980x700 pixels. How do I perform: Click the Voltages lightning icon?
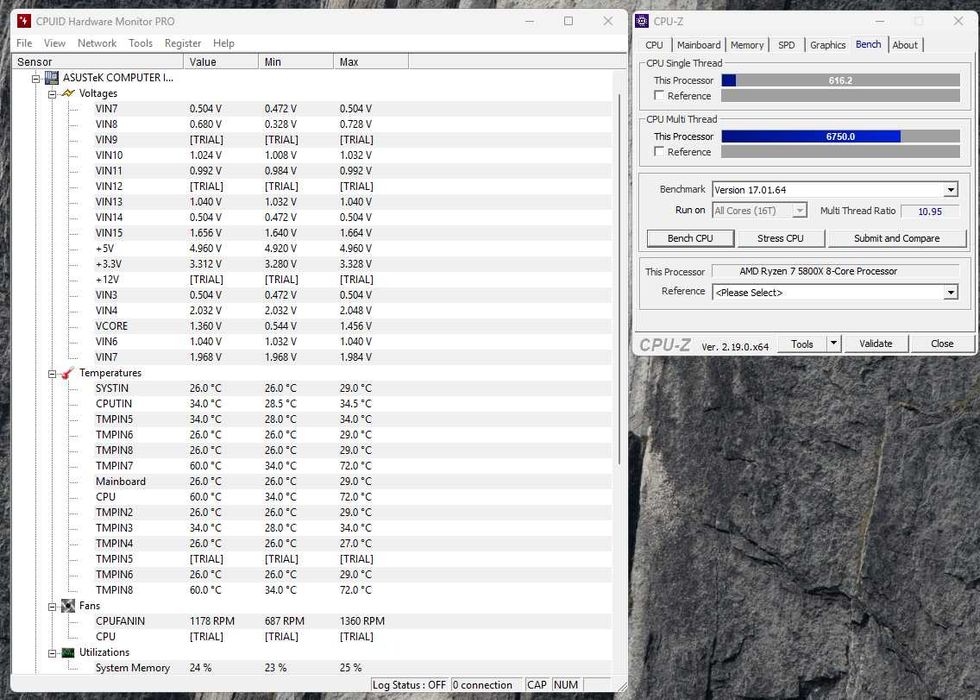click(x=68, y=93)
